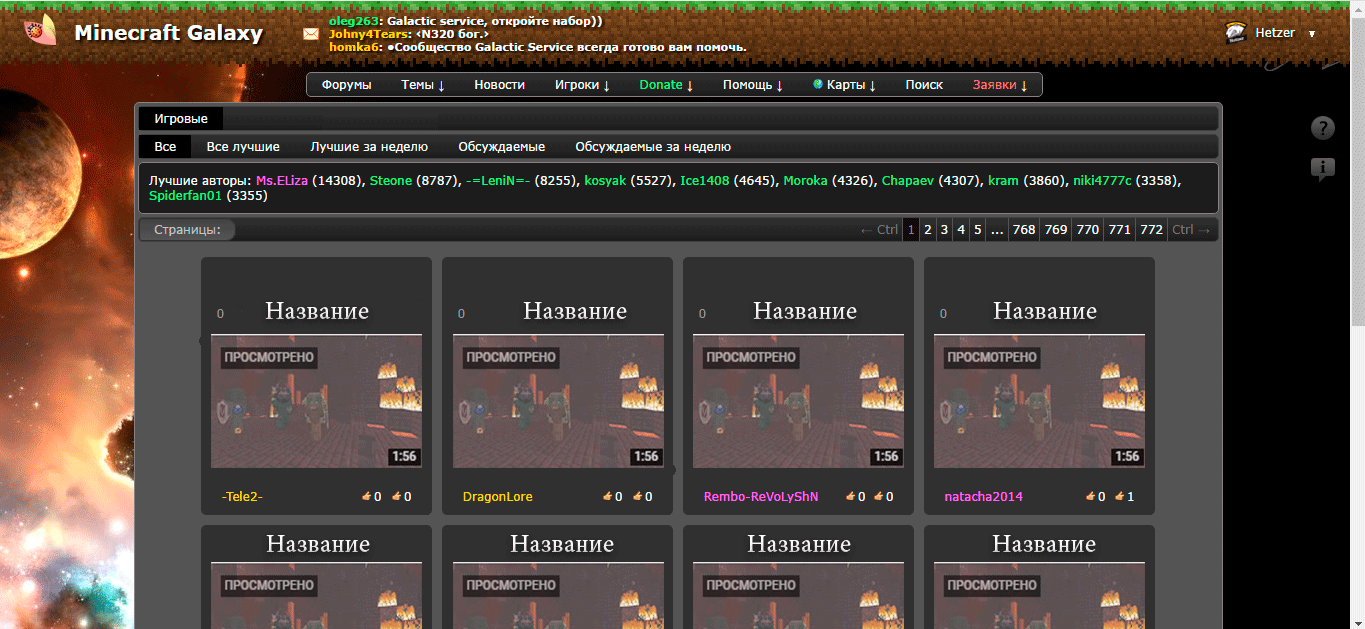Click the globe icon beside Карты

[x=818, y=85]
